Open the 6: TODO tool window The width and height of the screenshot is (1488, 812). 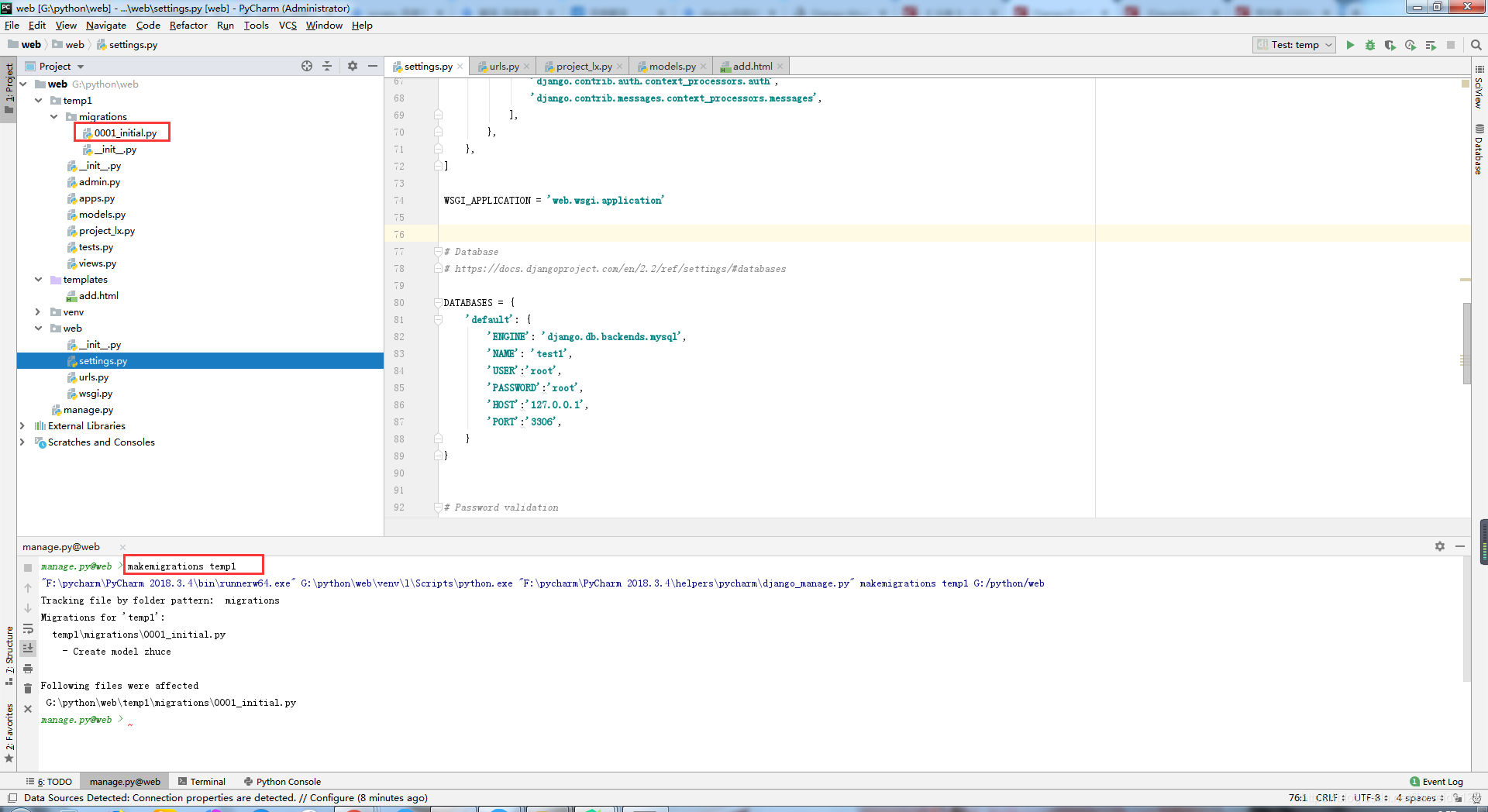tap(49, 782)
